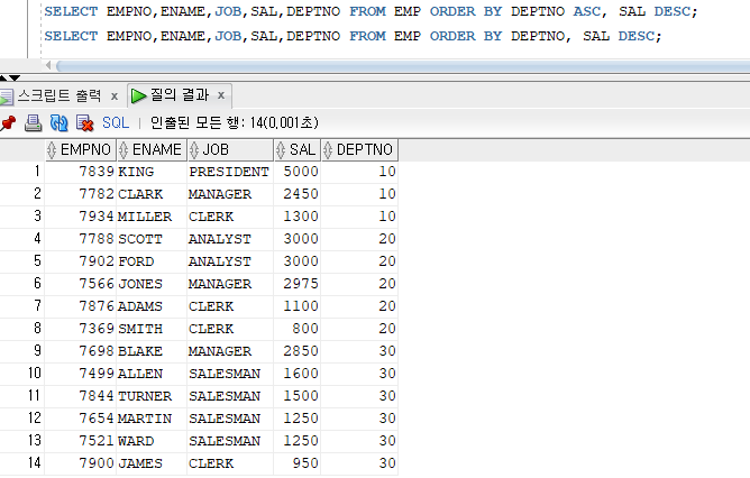Sort by the JOB column header
This screenshot has height=478, width=750.
click(x=230, y=150)
